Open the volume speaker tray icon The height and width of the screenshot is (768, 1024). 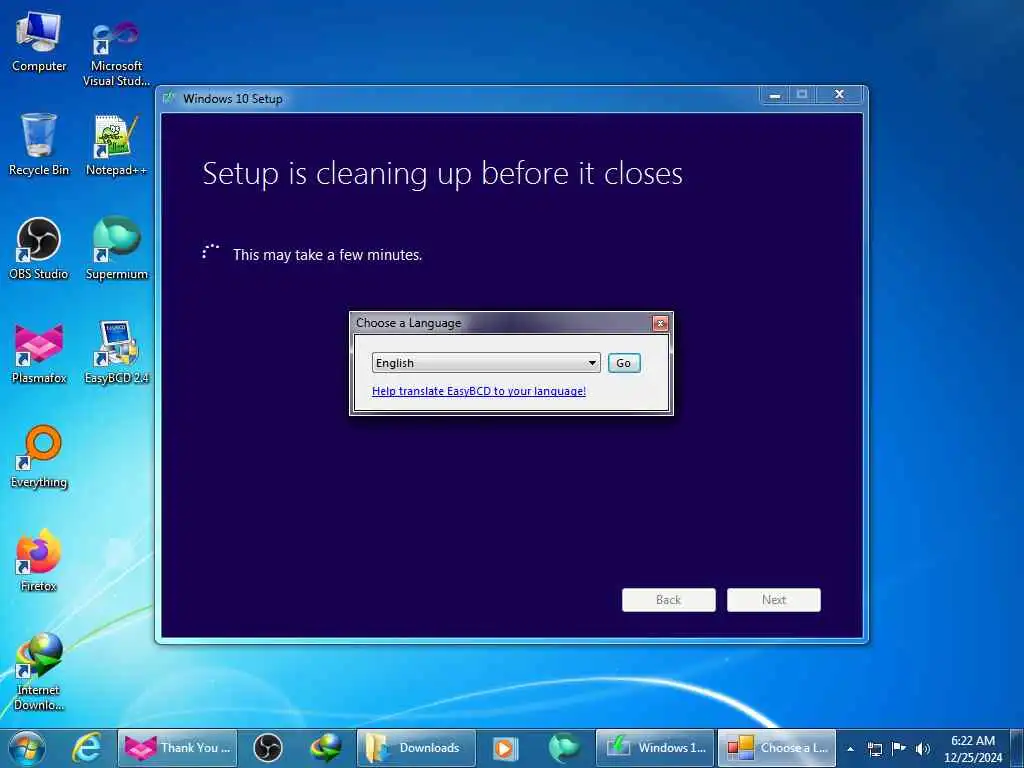(x=922, y=749)
